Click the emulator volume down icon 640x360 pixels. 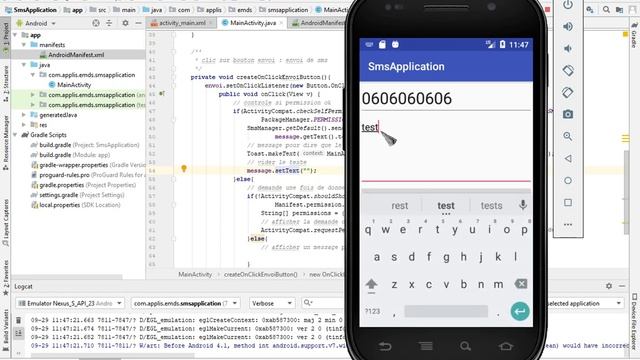tap(568, 49)
